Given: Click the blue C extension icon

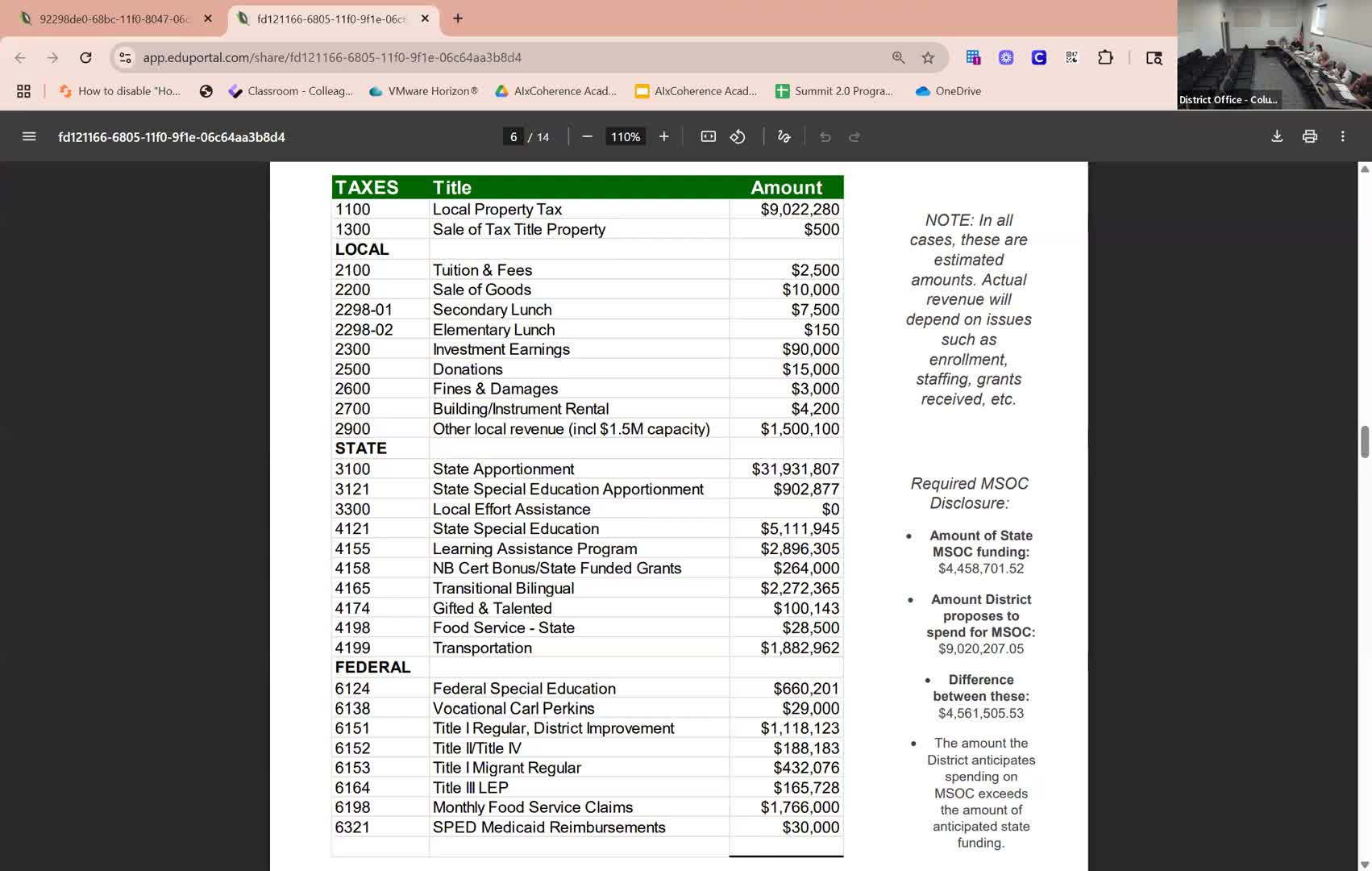Looking at the screenshot, I should 1038,57.
